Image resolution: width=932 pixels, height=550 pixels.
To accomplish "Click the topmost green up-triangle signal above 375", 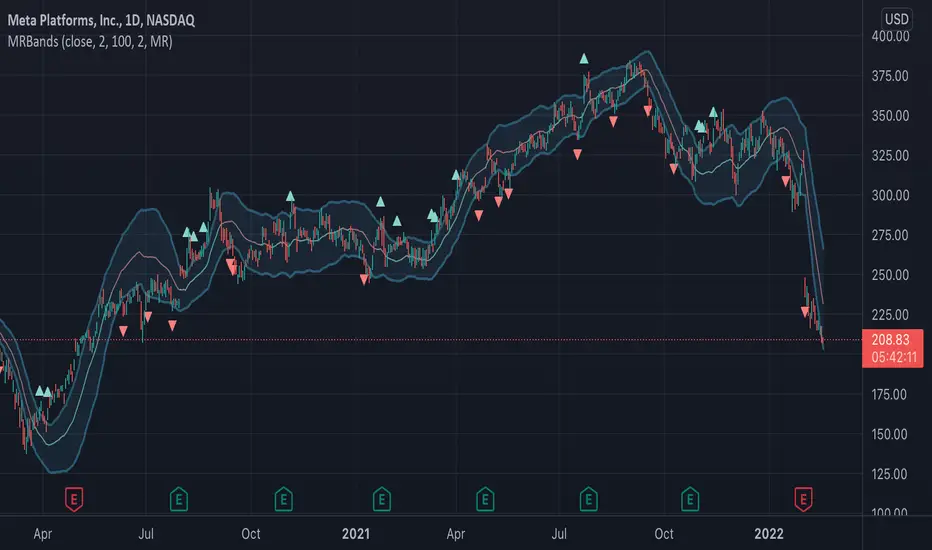I will tap(584, 58).
